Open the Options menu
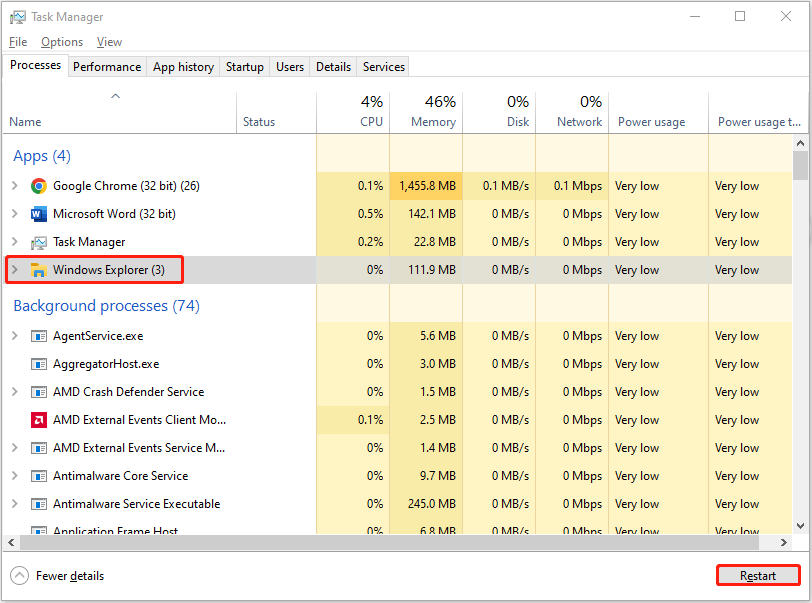 point(62,41)
